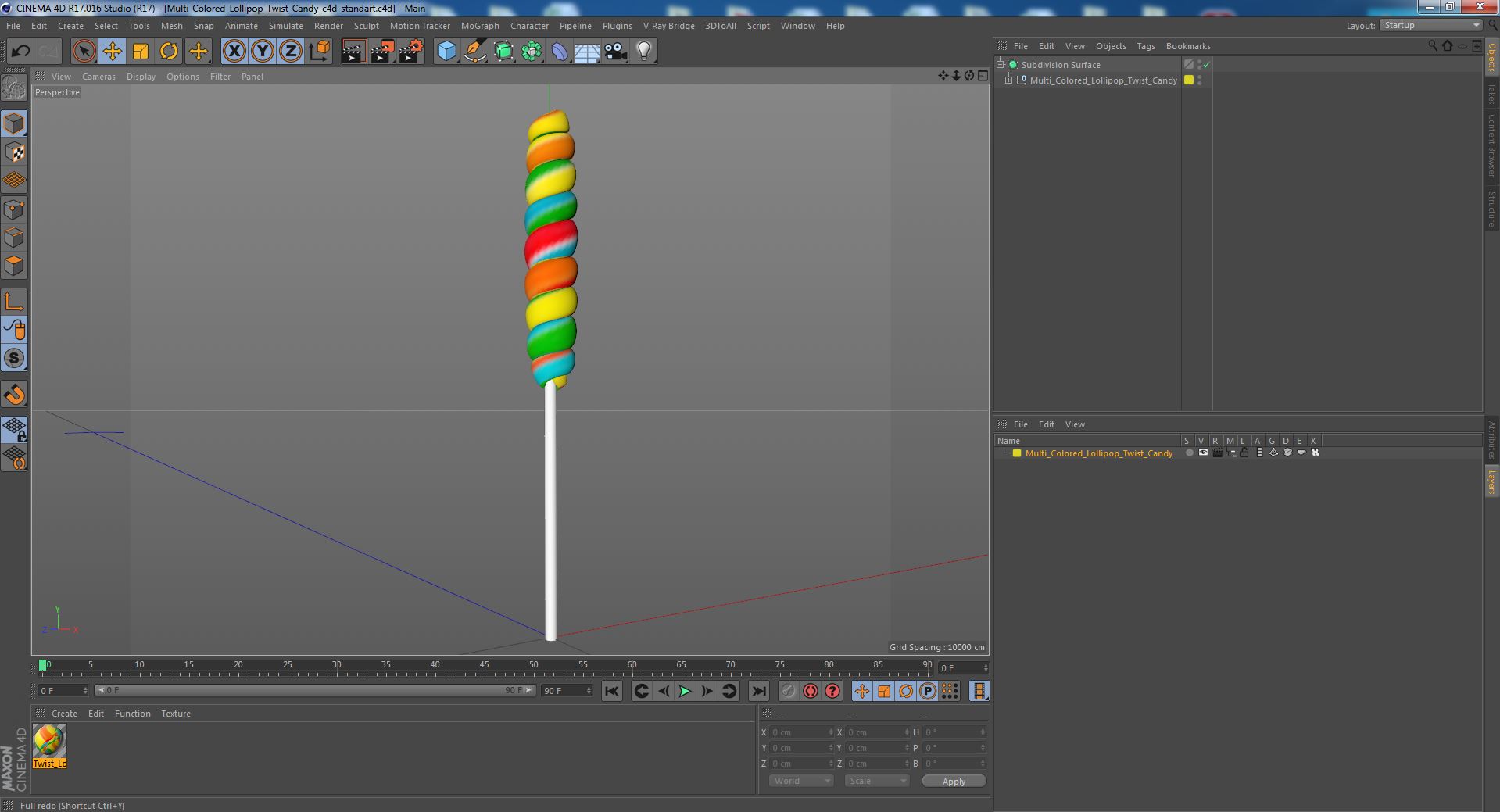Open Scale mode dropdown
Screen dimensions: 1500x812
(877, 781)
